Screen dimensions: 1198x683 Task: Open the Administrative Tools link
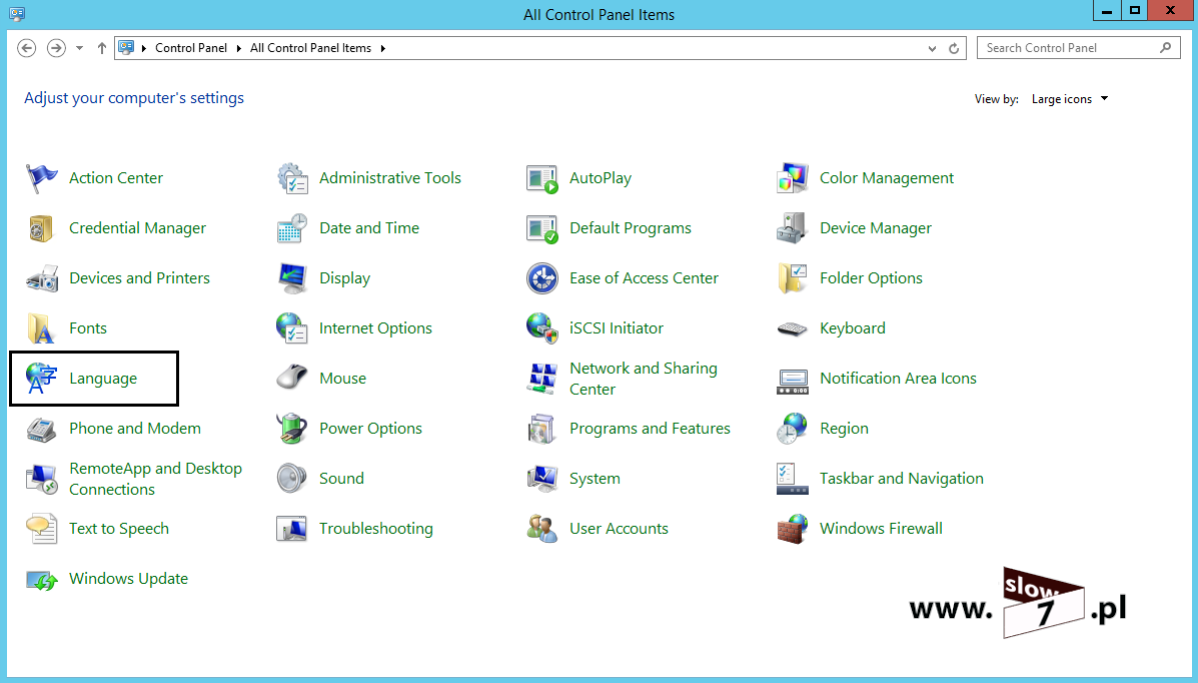pos(390,179)
